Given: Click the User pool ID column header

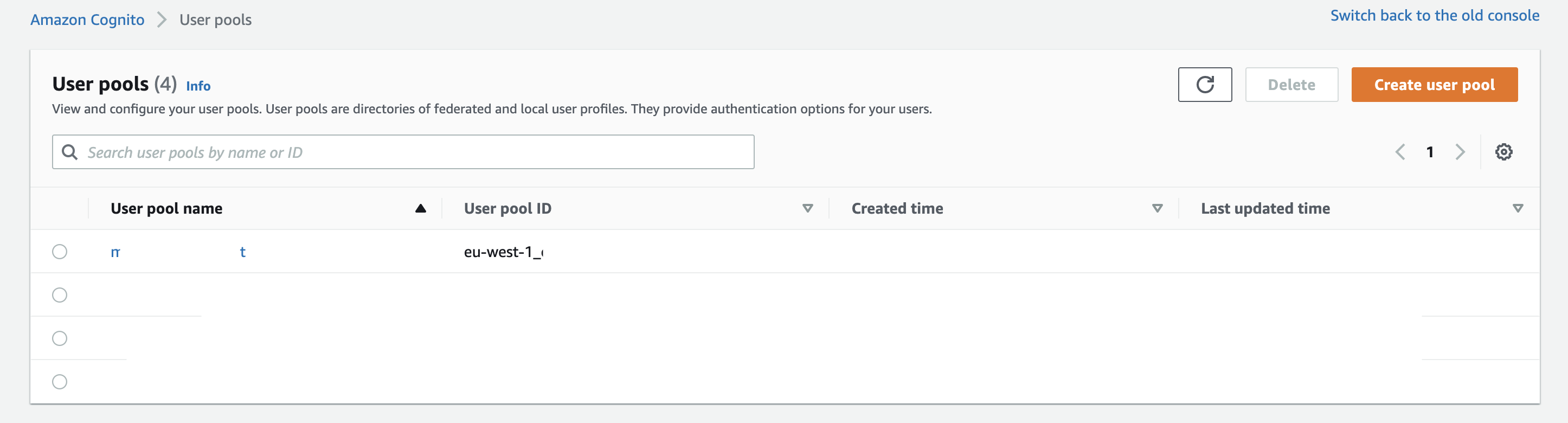Looking at the screenshot, I should coord(507,208).
